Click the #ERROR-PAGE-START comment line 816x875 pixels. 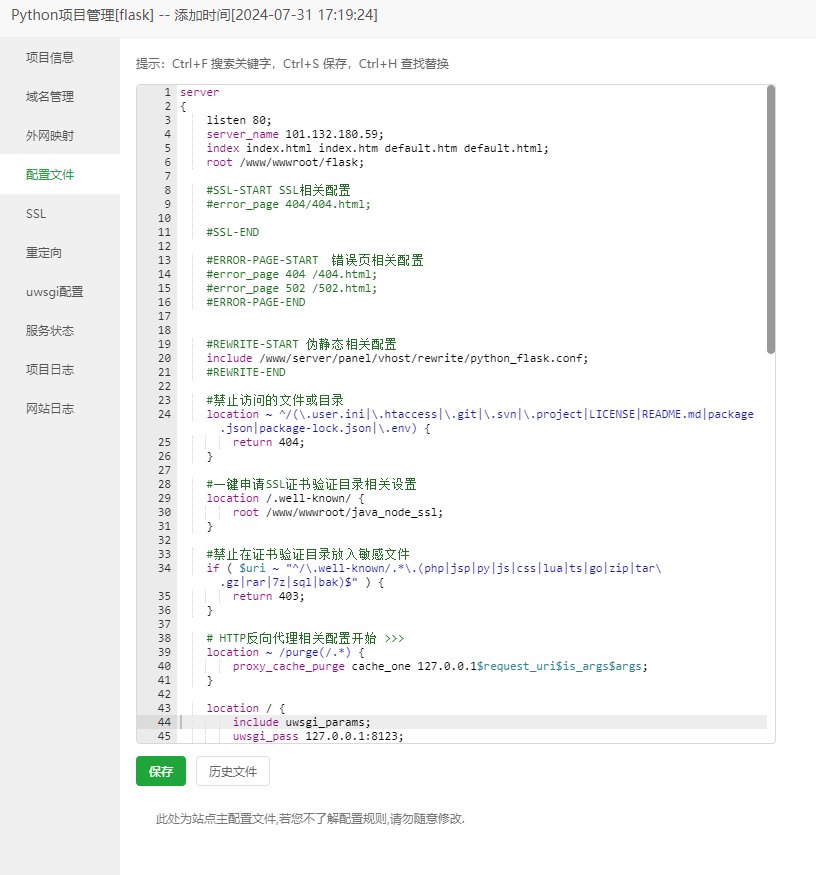tap(315, 260)
